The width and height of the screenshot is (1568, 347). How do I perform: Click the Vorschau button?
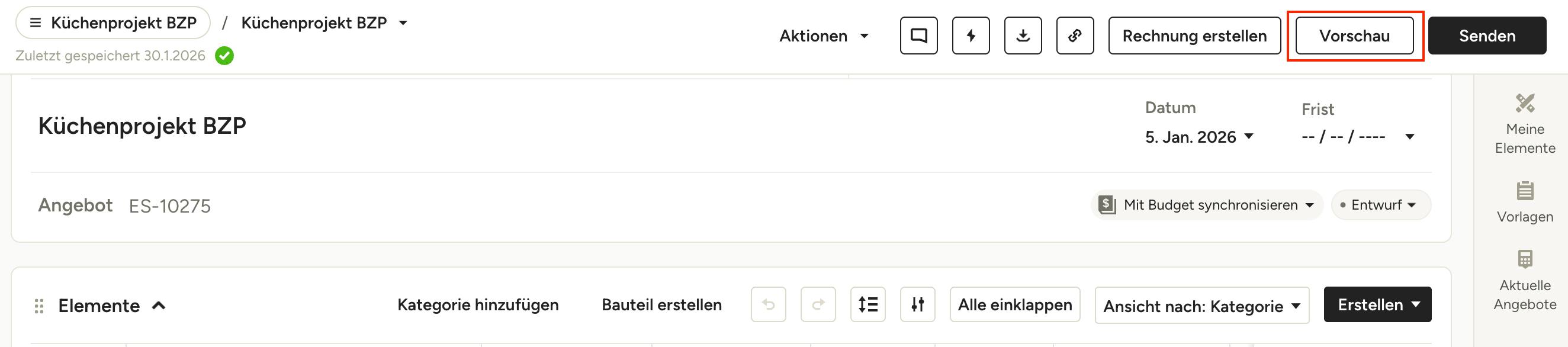1354,36
